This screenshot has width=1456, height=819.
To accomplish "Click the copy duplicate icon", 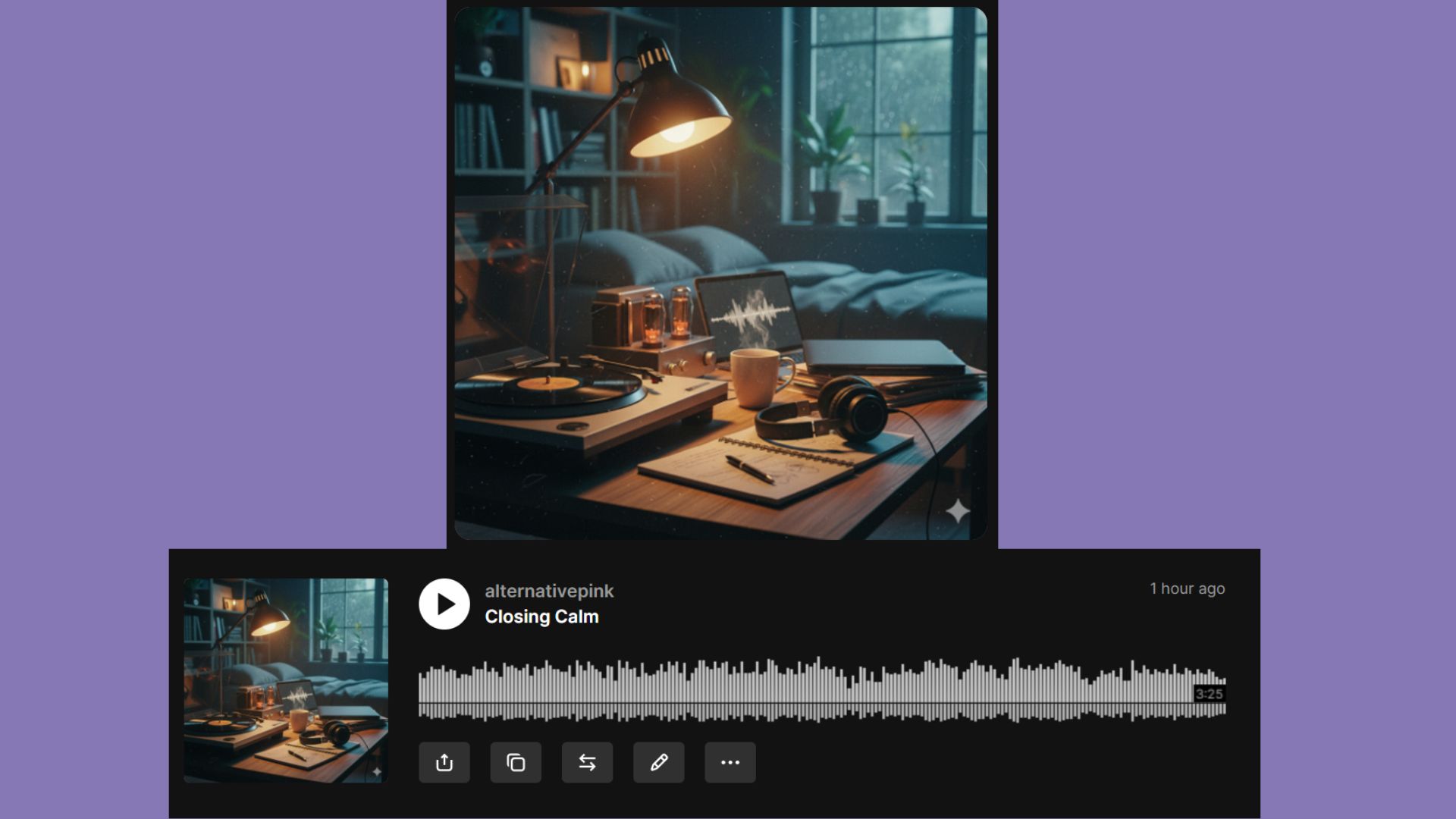I will pos(516,762).
